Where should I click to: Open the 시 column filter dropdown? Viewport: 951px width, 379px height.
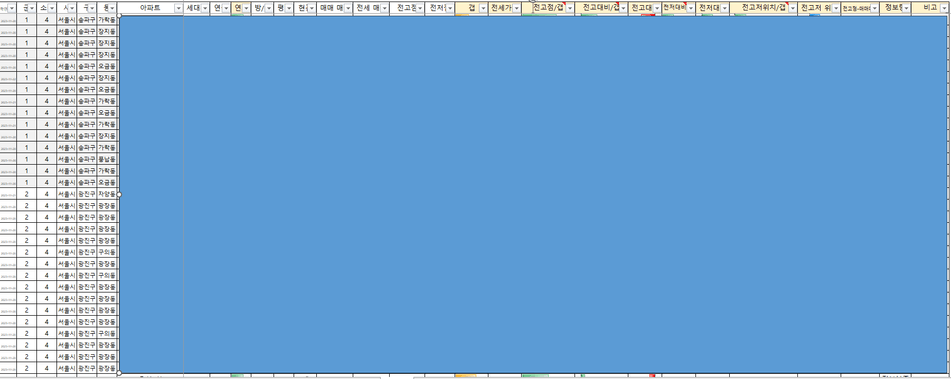coord(72,8)
